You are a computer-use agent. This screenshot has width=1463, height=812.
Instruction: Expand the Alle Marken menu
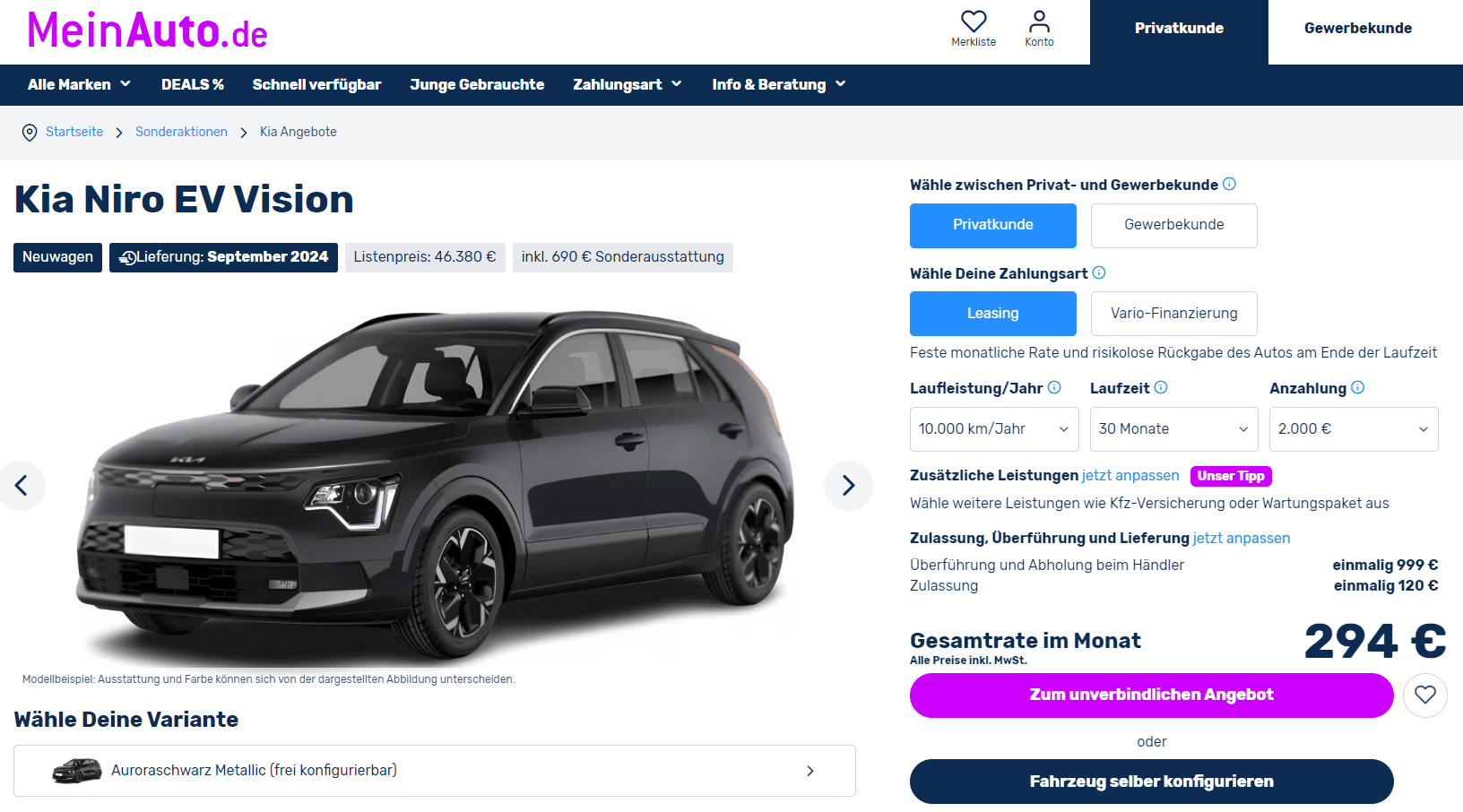[79, 84]
